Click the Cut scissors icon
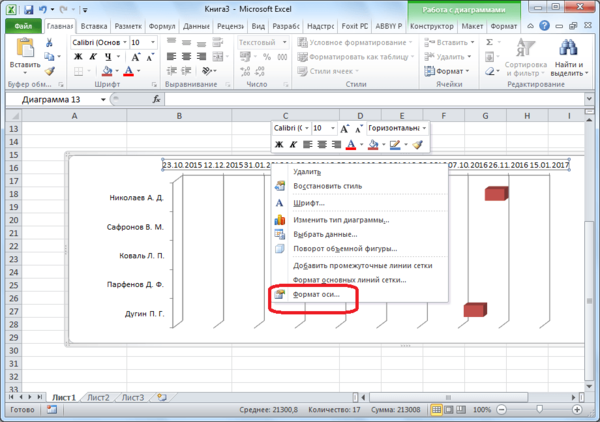 [49, 42]
